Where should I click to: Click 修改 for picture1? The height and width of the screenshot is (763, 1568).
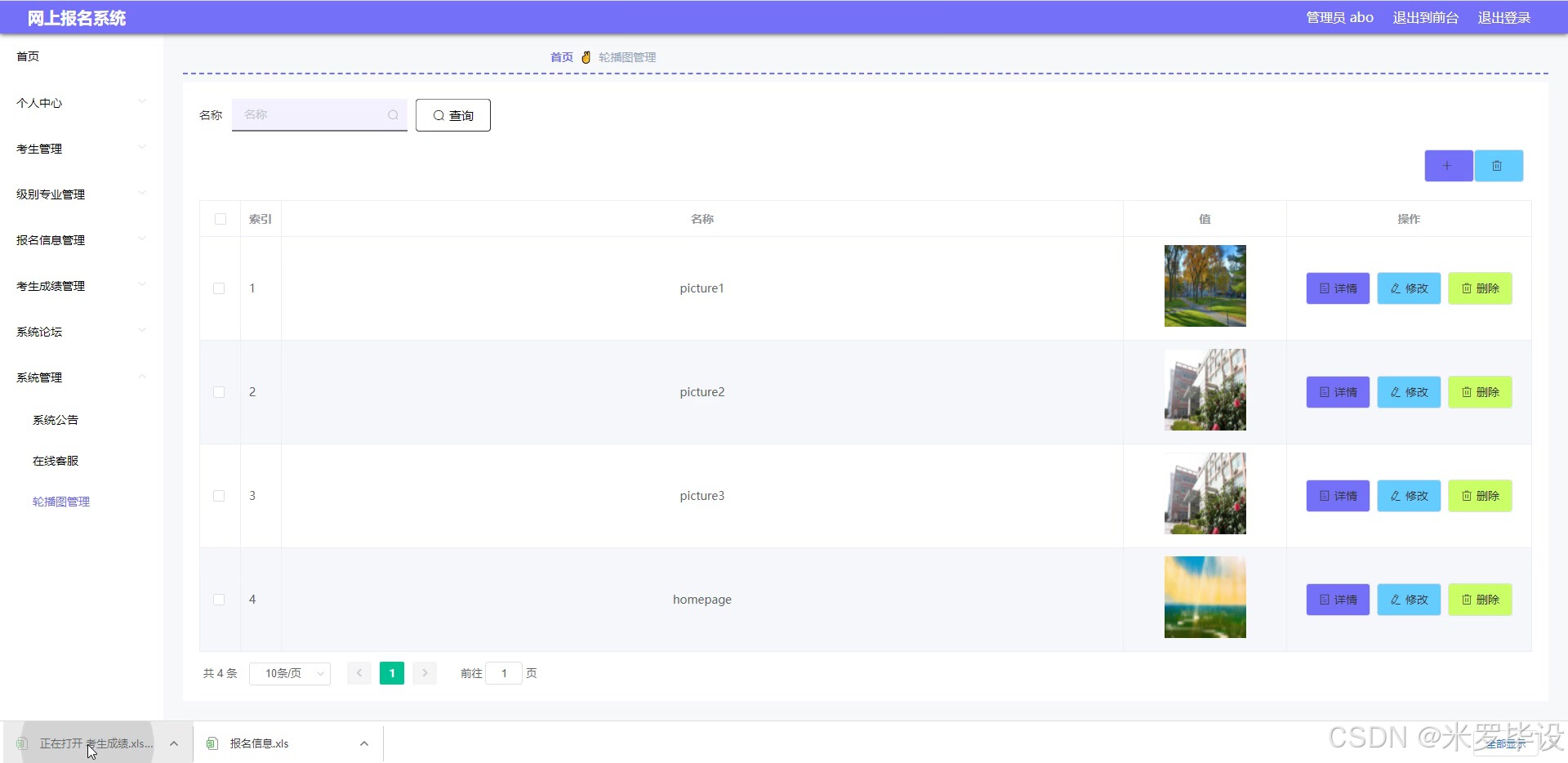pyautogui.click(x=1409, y=288)
